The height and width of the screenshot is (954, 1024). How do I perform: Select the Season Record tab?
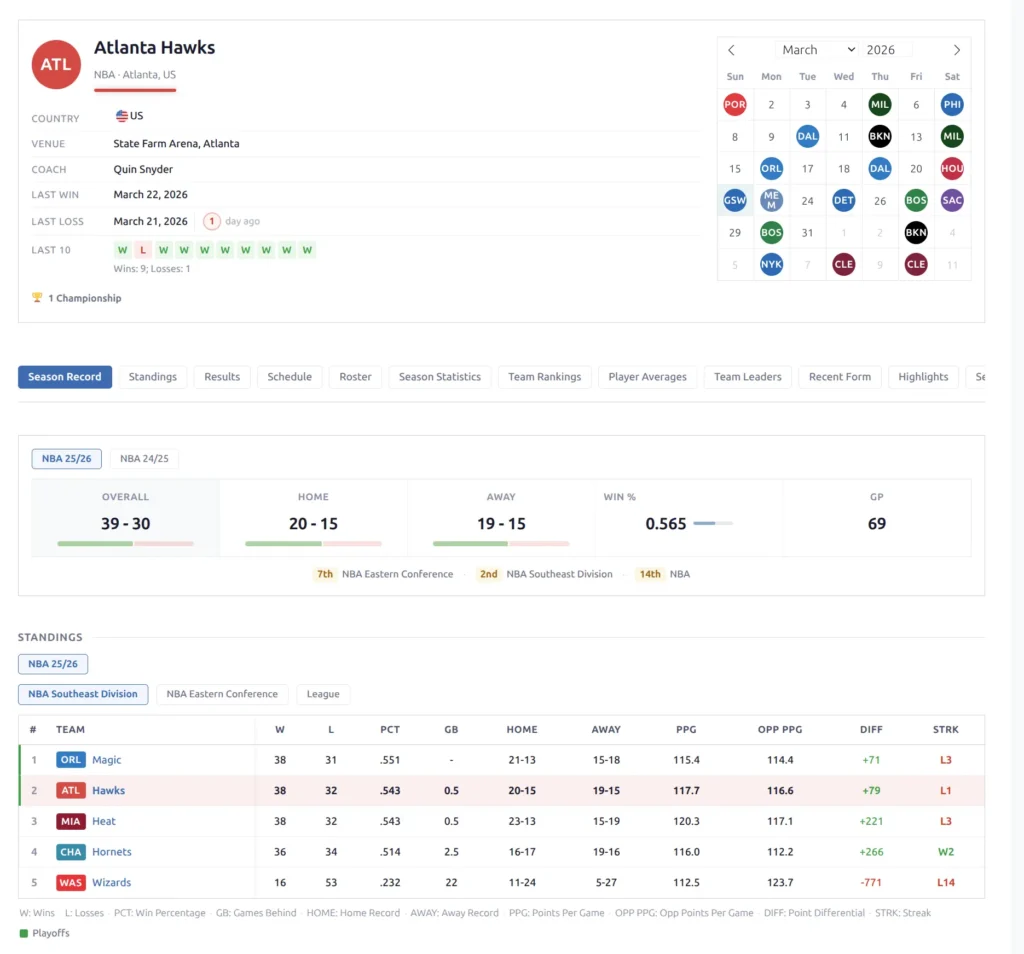65,377
